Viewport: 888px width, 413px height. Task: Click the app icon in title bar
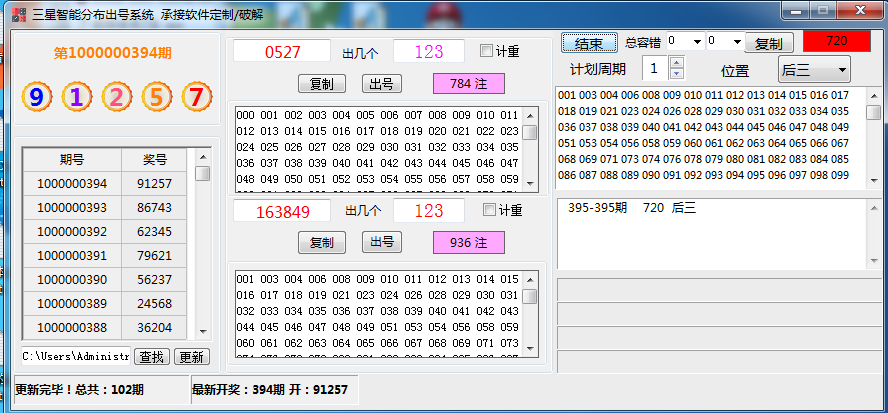point(19,14)
